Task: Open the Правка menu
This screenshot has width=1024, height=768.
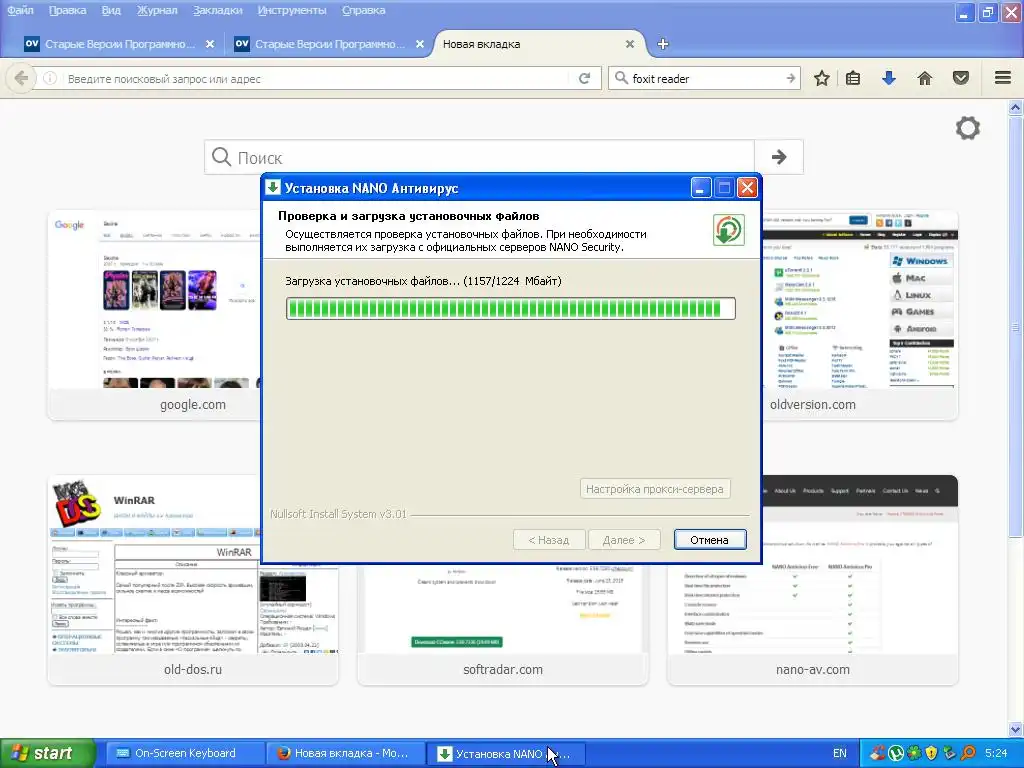Action: (x=67, y=10)
